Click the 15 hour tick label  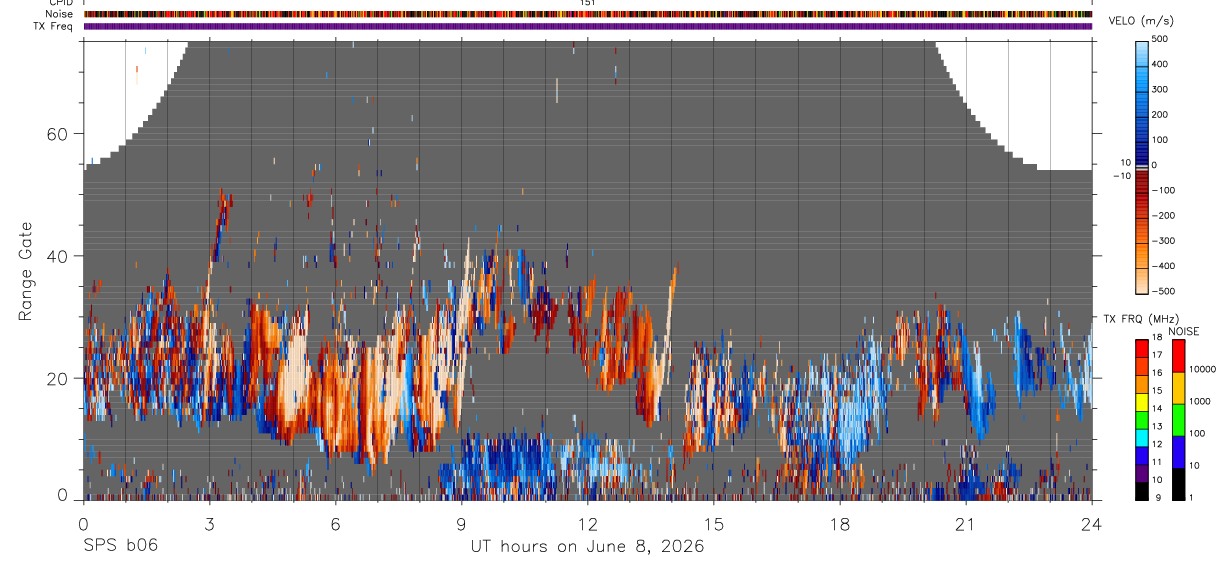[x=714, y=524]
